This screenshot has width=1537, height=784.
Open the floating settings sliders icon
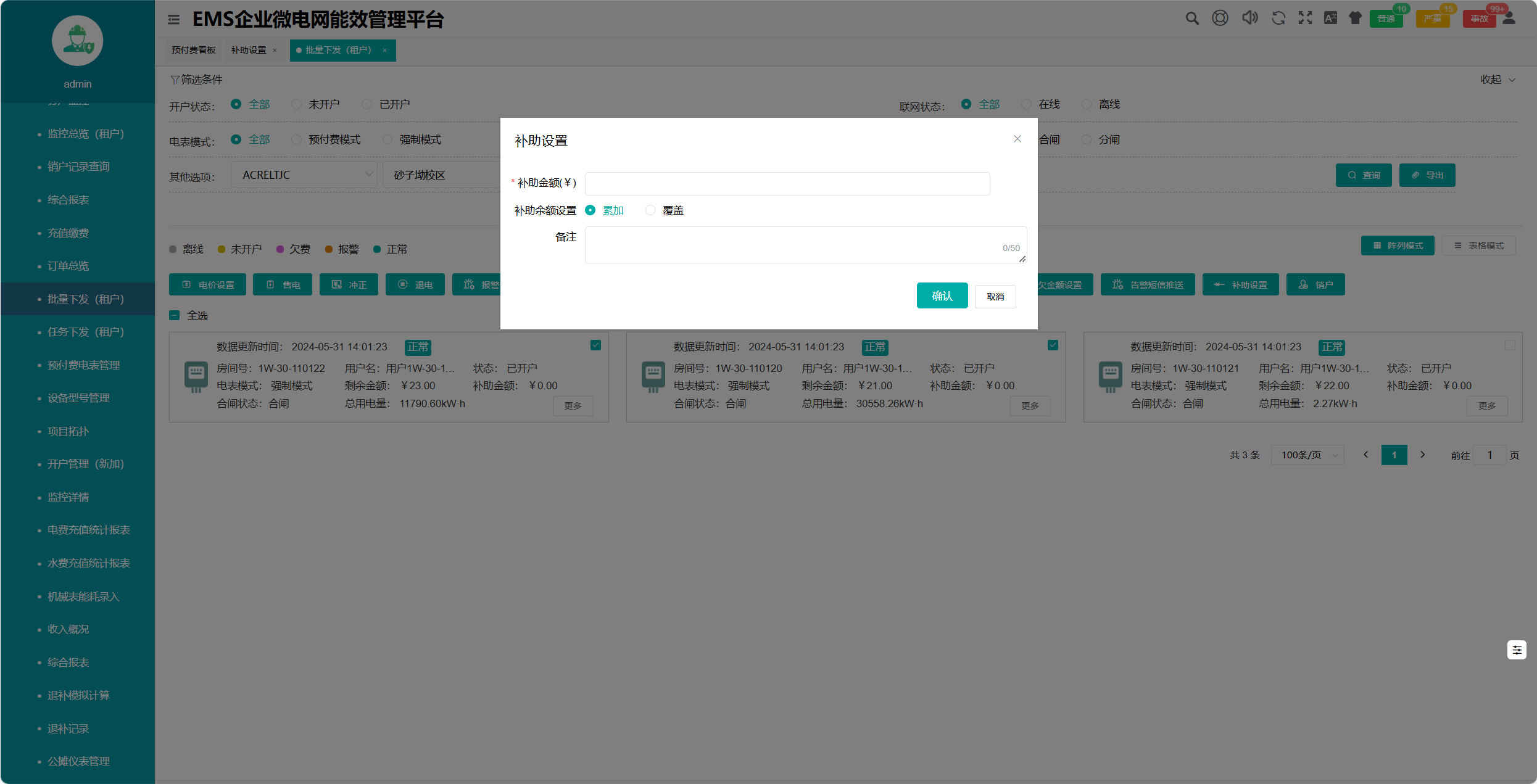[x=1516, y=650]
